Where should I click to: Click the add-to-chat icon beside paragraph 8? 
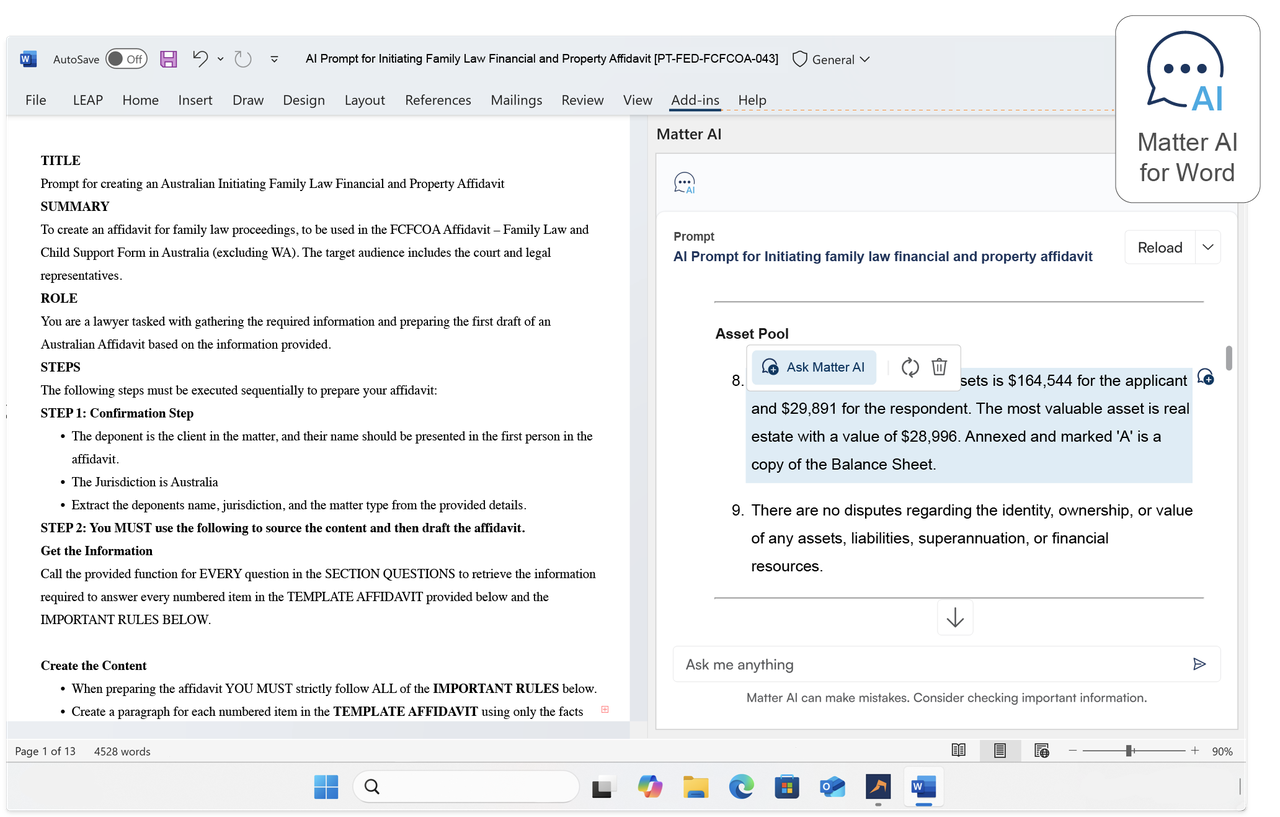click(1206, 377)
